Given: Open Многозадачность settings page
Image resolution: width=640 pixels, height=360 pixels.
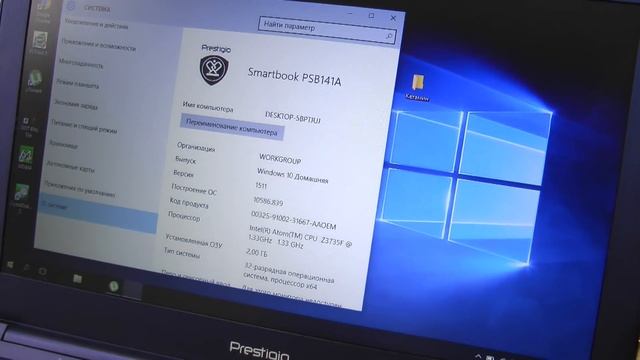Looking at the screenshot, I should 81,63.
